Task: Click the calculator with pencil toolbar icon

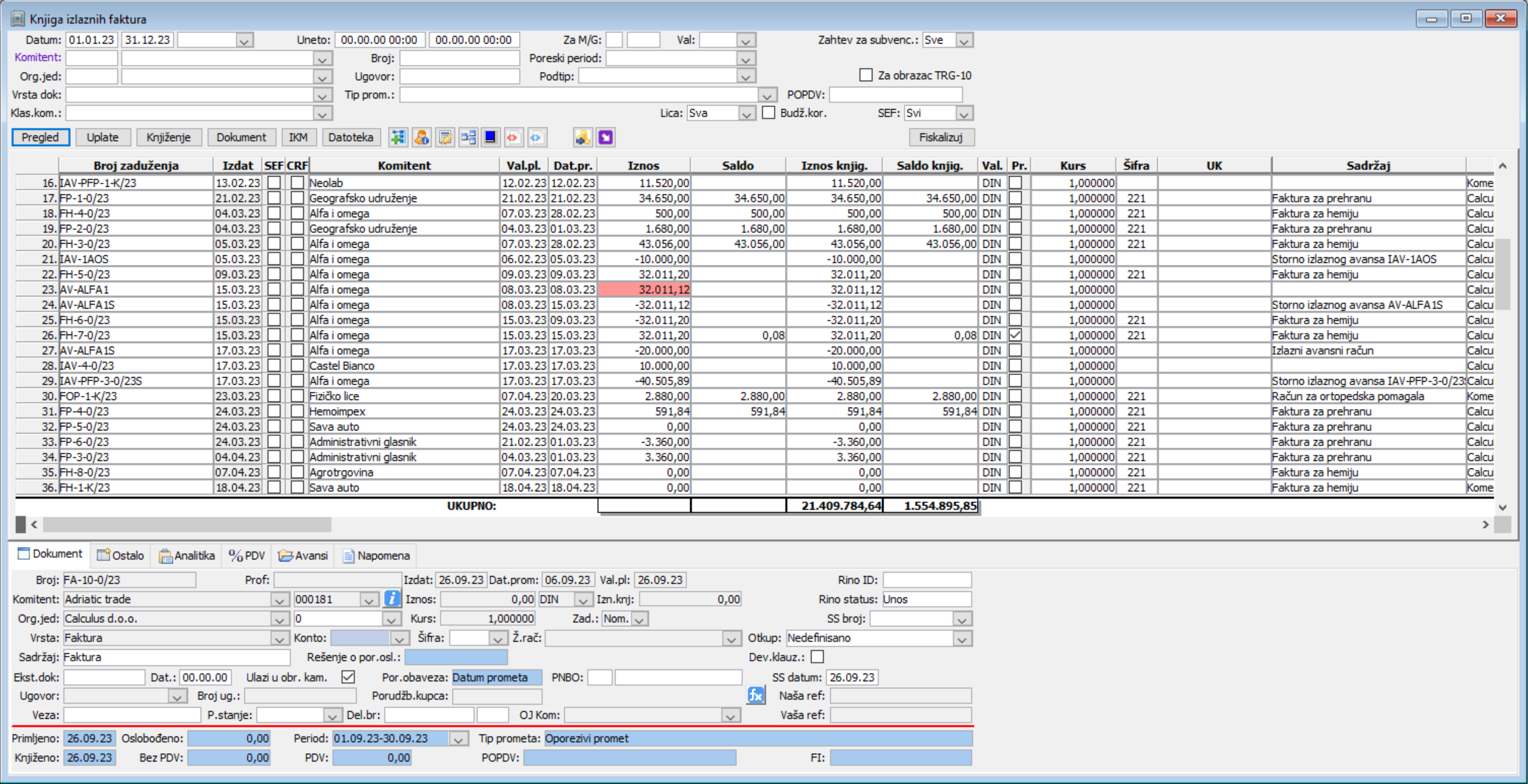Action: click(x=445, y=138)
